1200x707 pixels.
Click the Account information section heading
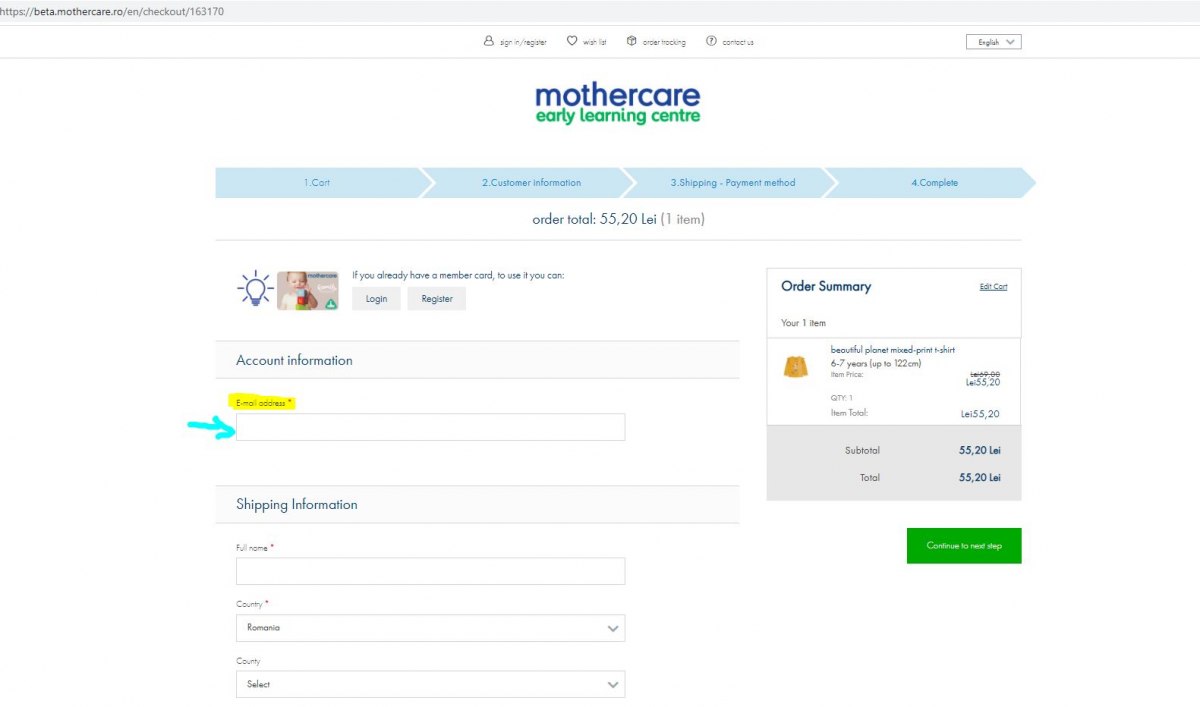coord(294,361)
